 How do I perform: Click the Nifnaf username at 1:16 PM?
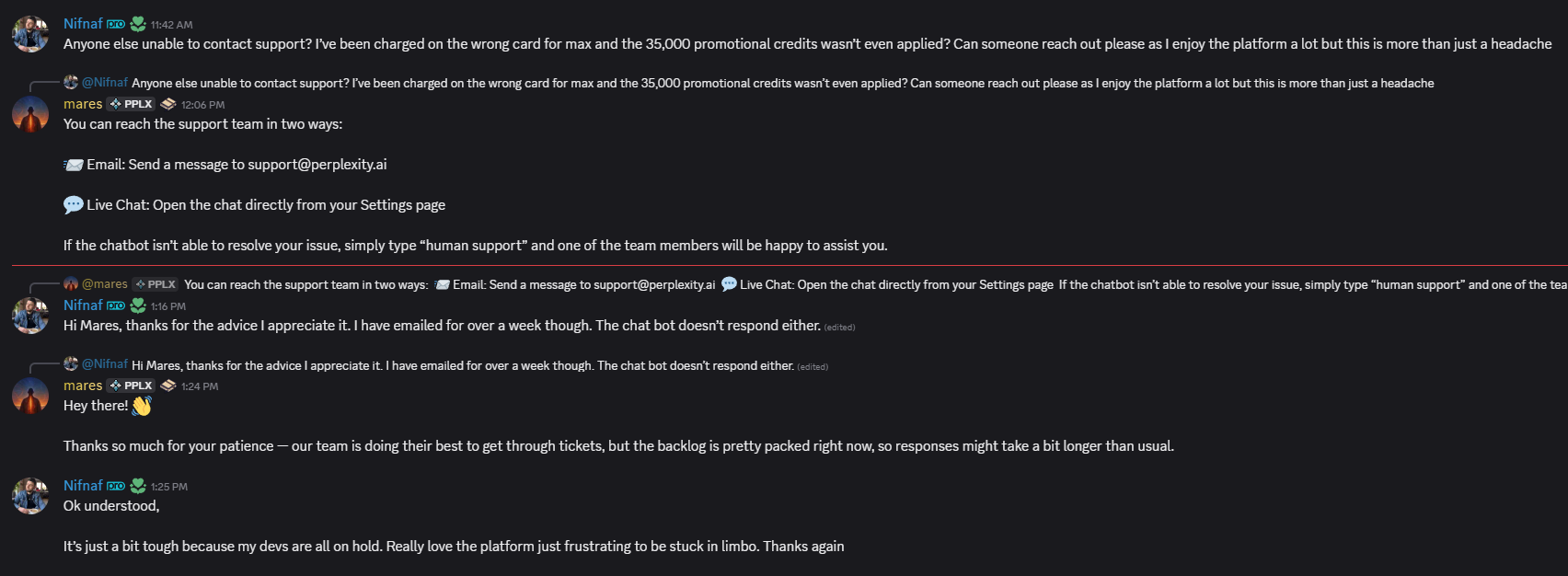coord(83,305)
